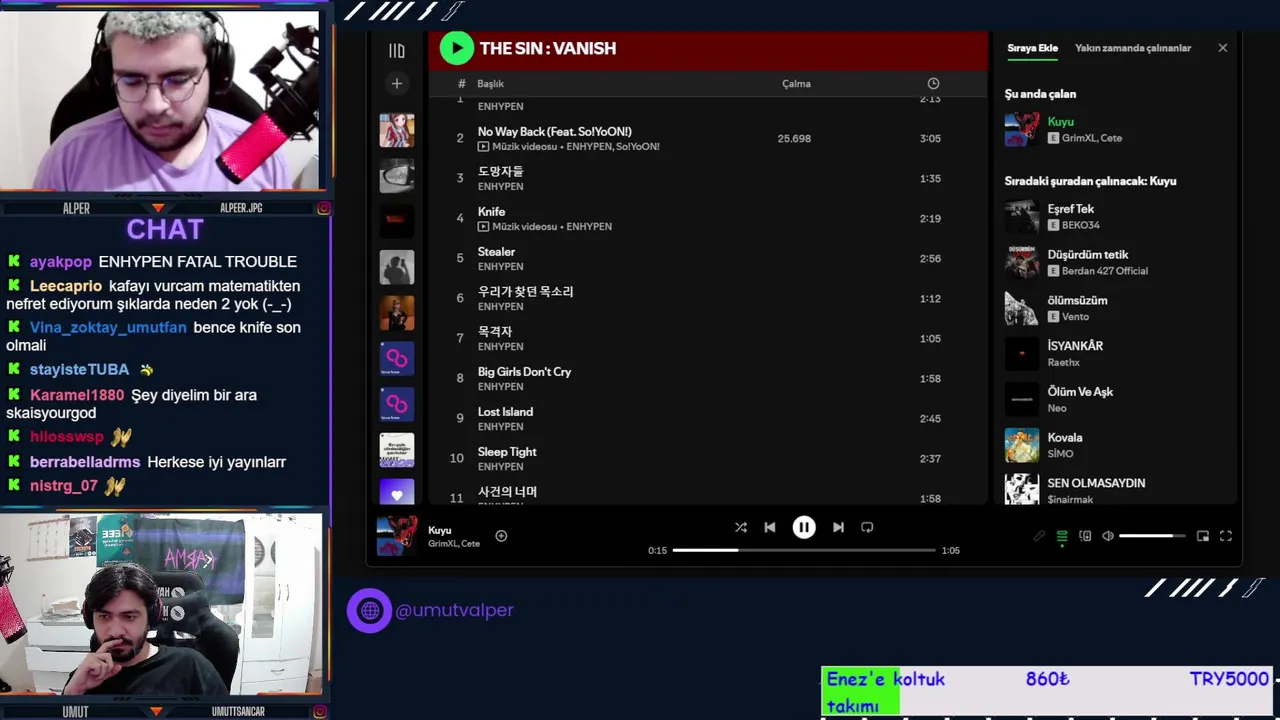Toggle the queue view icon
1280x720 pixels.
pos(1062,536)
